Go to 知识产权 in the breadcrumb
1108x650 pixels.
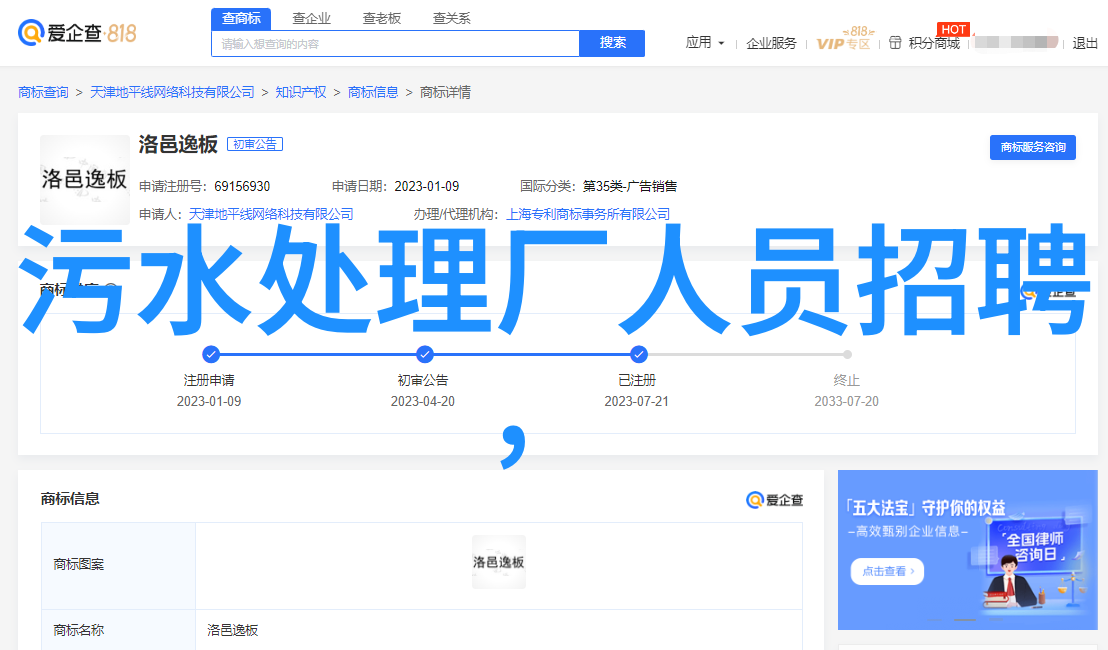[301, 93]
